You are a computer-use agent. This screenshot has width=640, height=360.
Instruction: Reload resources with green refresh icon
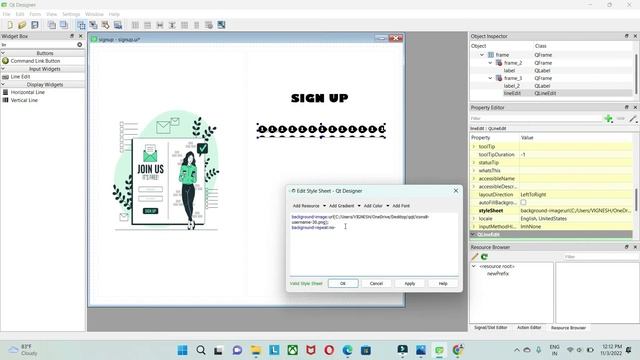pyautogui.click(x=484, y=257)
